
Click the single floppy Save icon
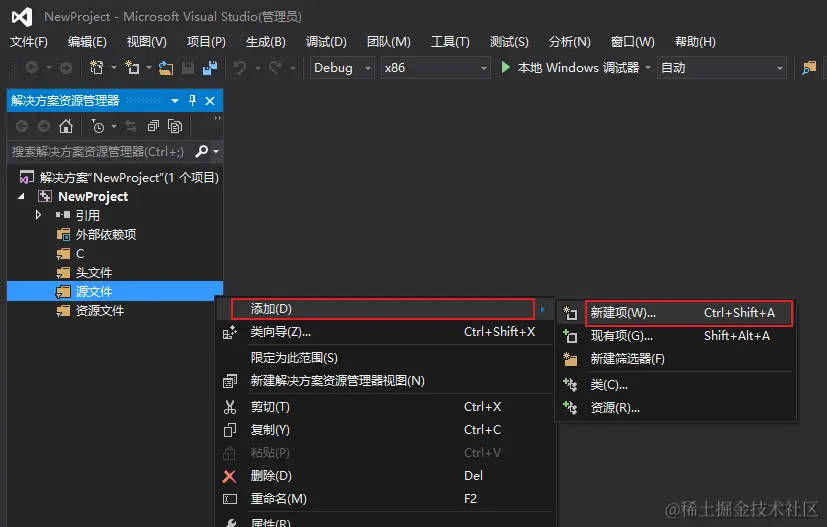[x=188, y=68]
